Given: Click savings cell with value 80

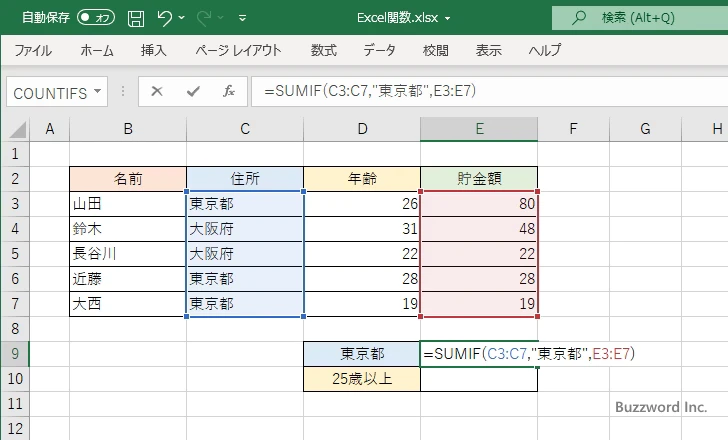Looking at the screenshot, I should pyautogui.click(x=479, y=204).
